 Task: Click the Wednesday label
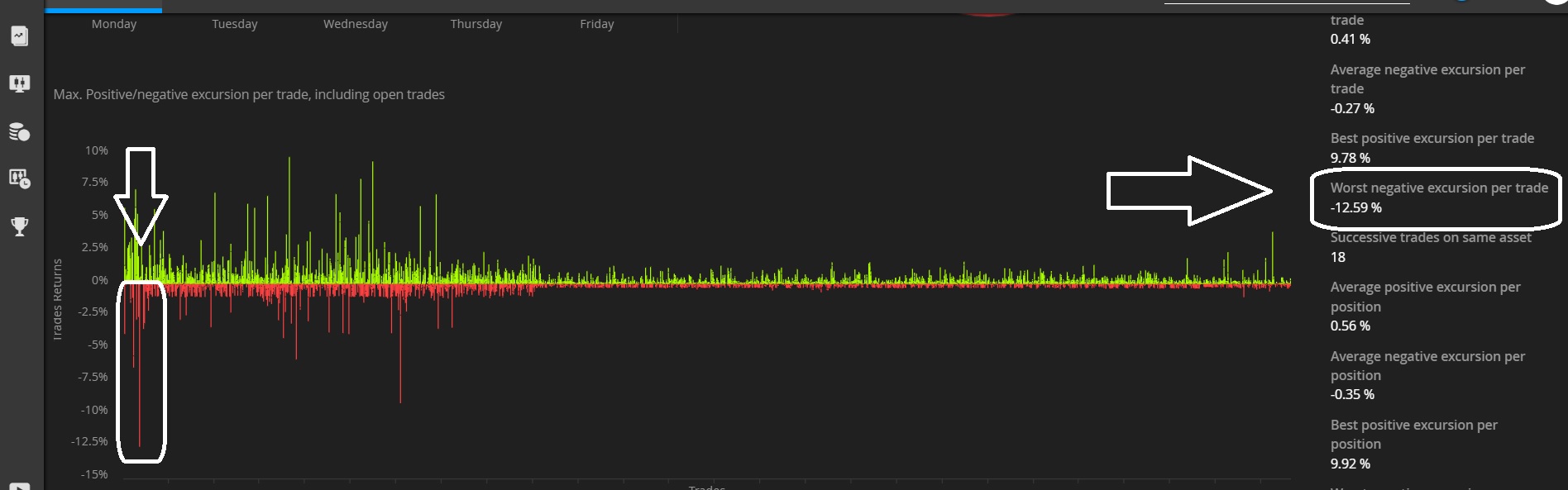[x=356, y=24]
